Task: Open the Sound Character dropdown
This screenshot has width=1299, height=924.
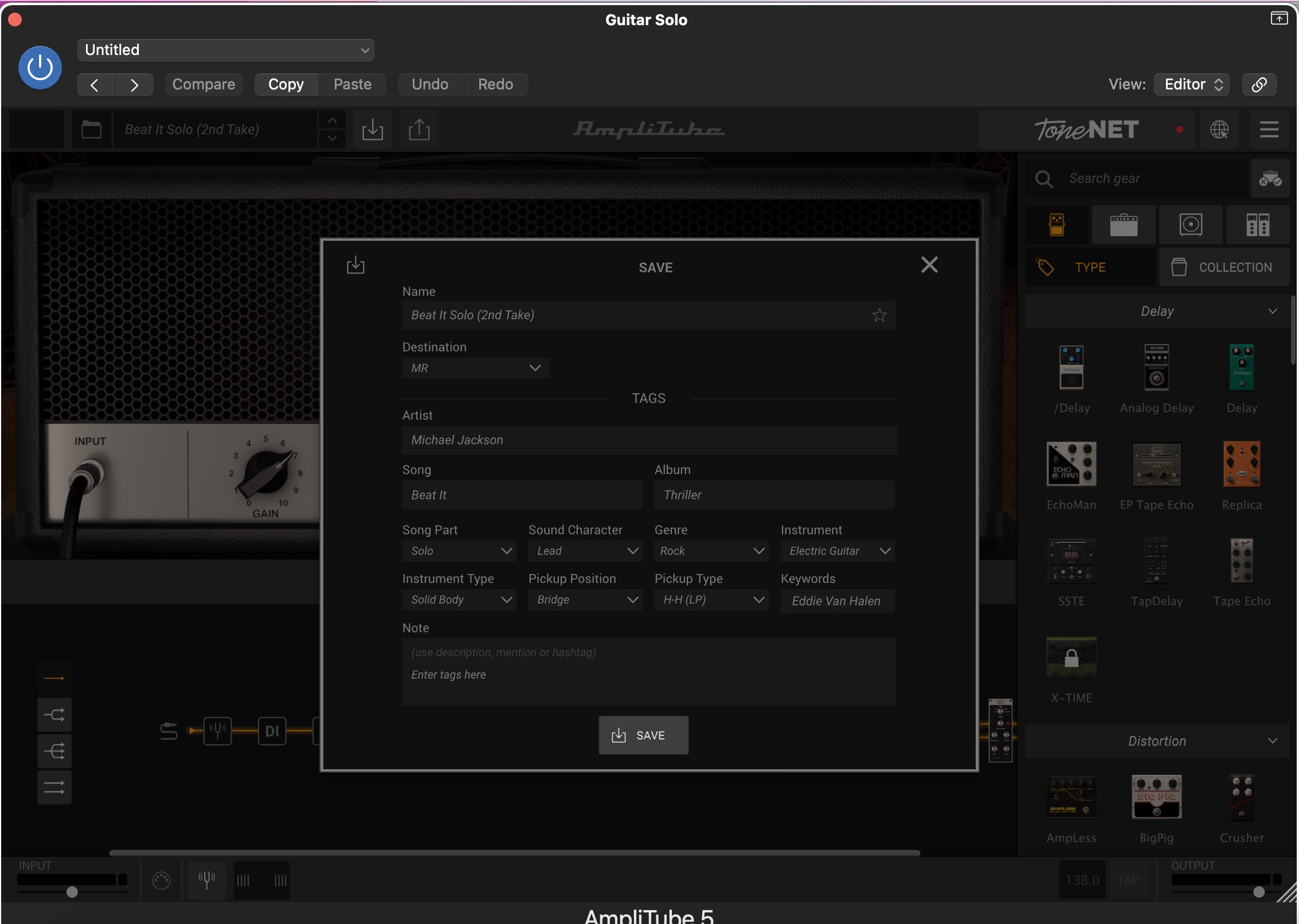Action: 585,551
